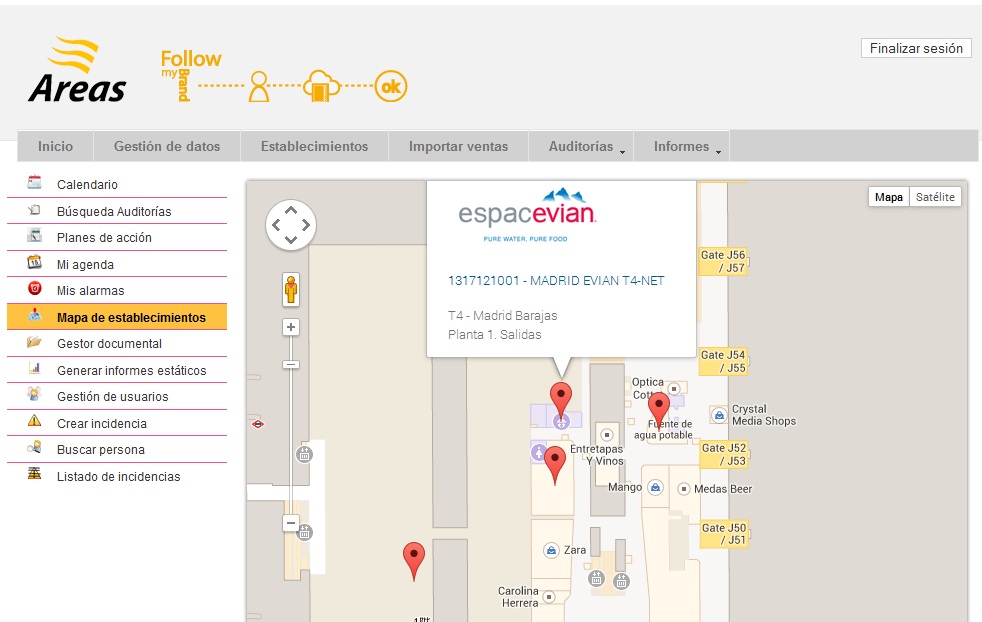Click the Zara shop icon on the map
Image resolution: width=982 pixels, height=622 pixels.
tap(551, 551)
